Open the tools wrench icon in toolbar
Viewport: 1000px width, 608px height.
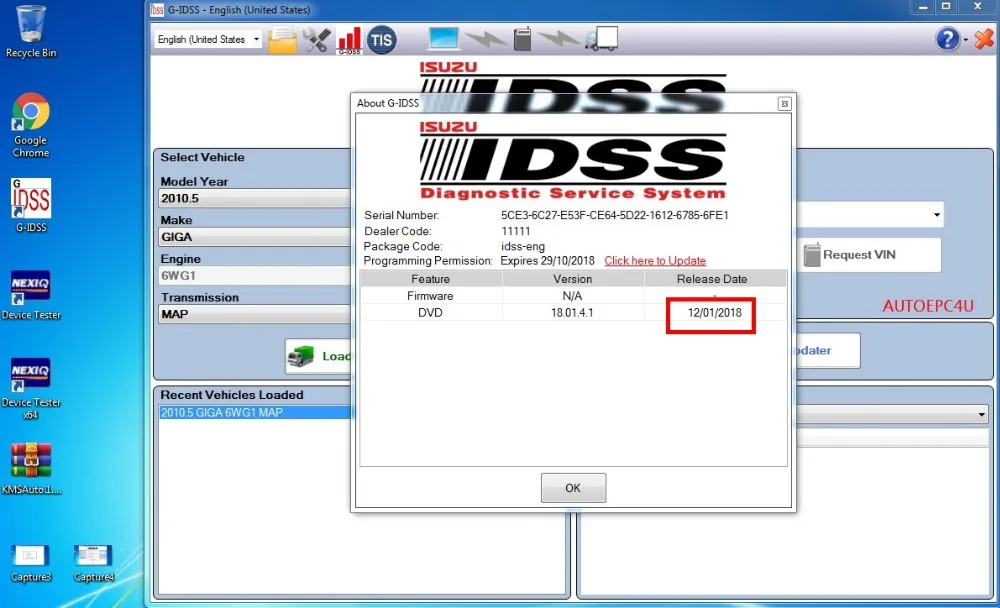pyautogui.click(x=316, y=40)
